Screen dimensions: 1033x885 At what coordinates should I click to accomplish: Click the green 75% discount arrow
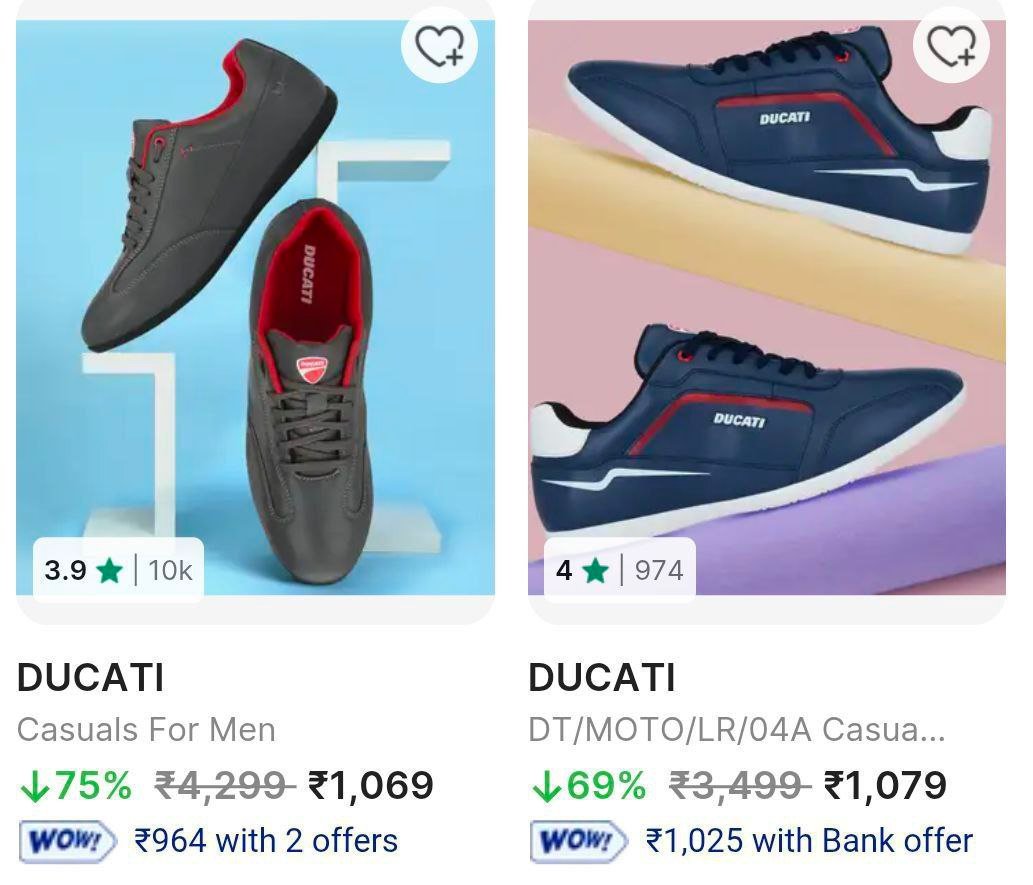(34, 787)
